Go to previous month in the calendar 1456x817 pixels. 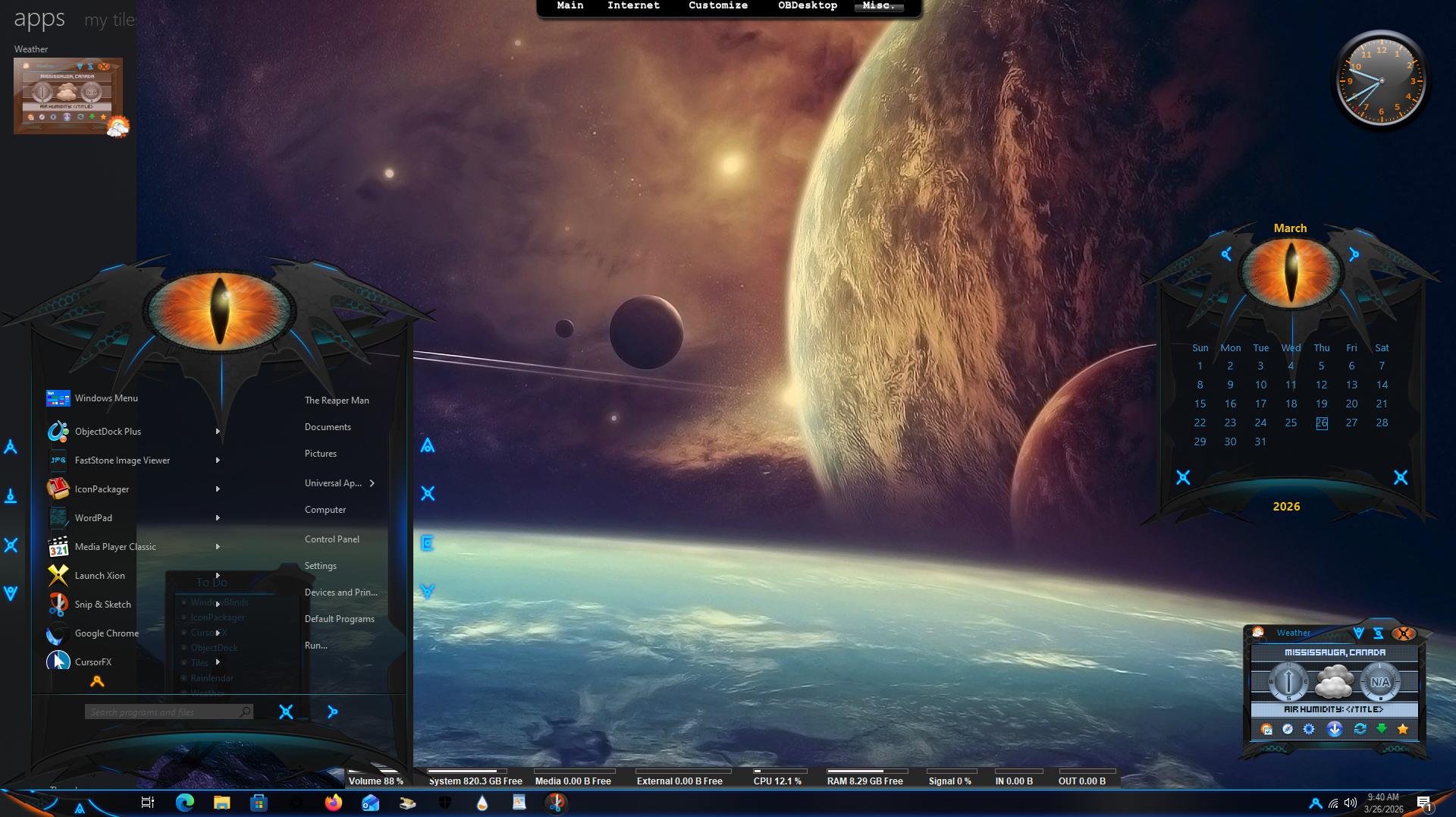tap(1226, 255)
